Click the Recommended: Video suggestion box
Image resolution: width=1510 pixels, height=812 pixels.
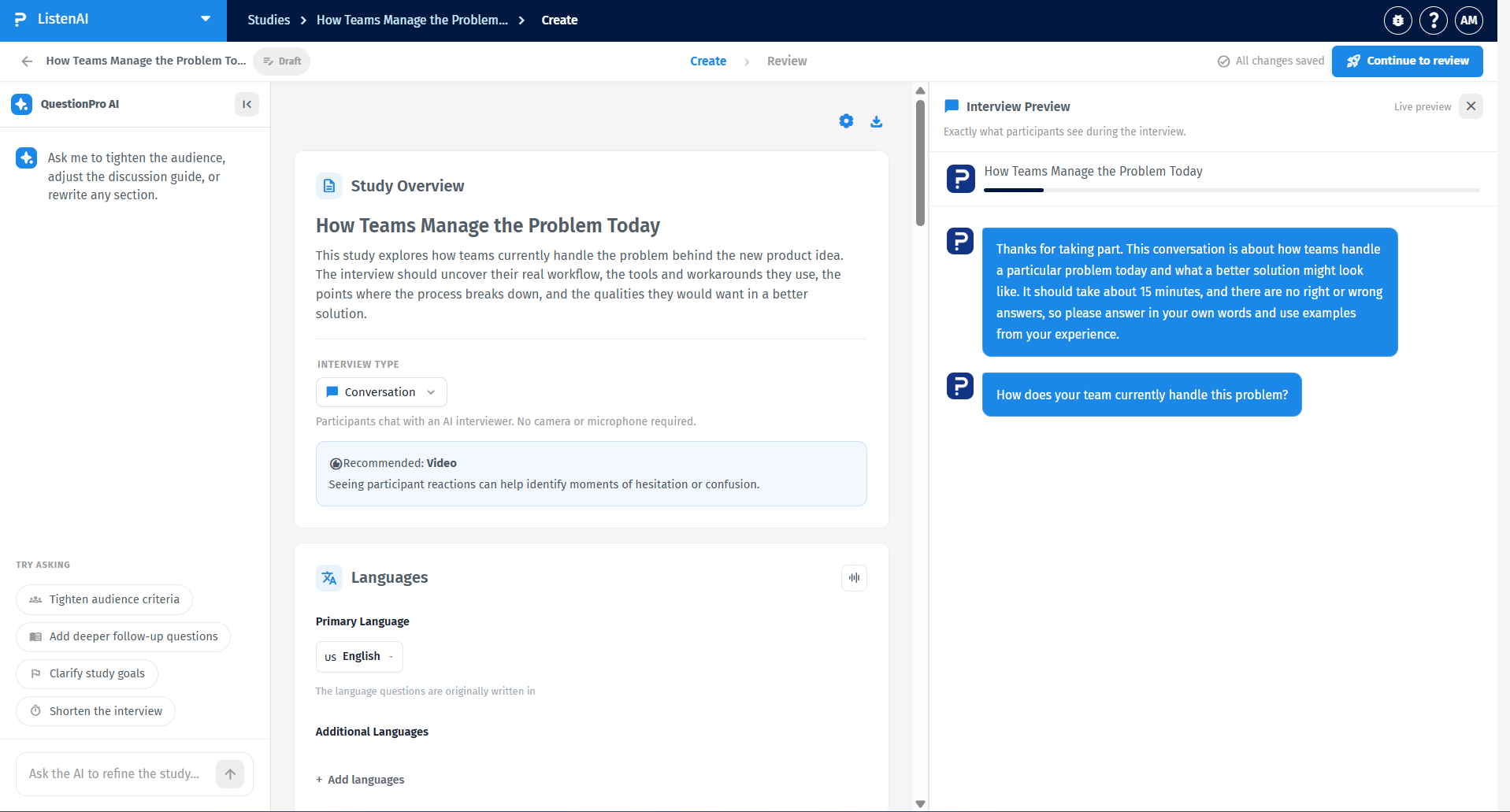[x=592, y=474]
